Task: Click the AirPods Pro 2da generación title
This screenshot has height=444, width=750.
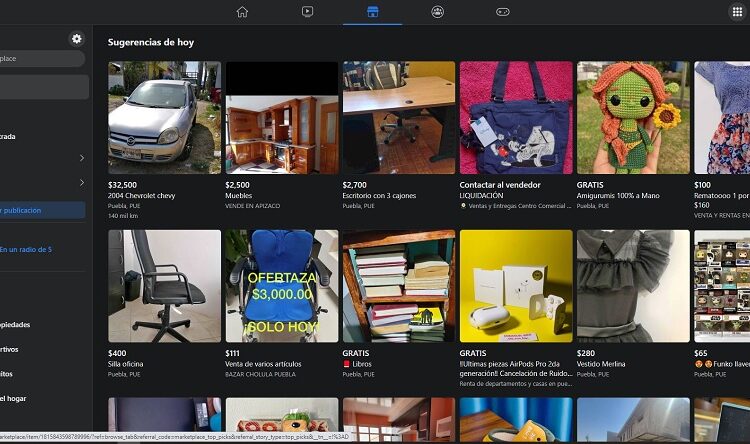Action: 516,368
